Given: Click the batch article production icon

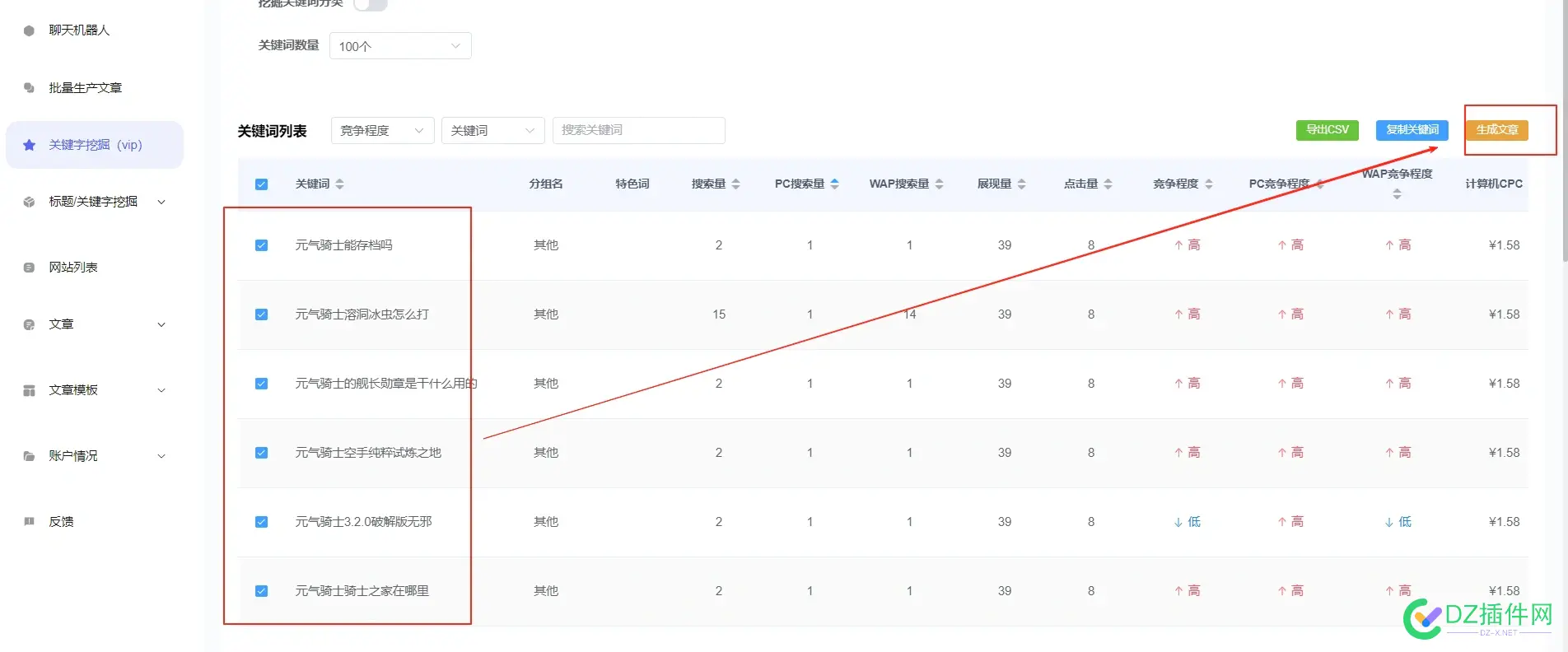Looking at the screenshot, I should click(29, 88).
